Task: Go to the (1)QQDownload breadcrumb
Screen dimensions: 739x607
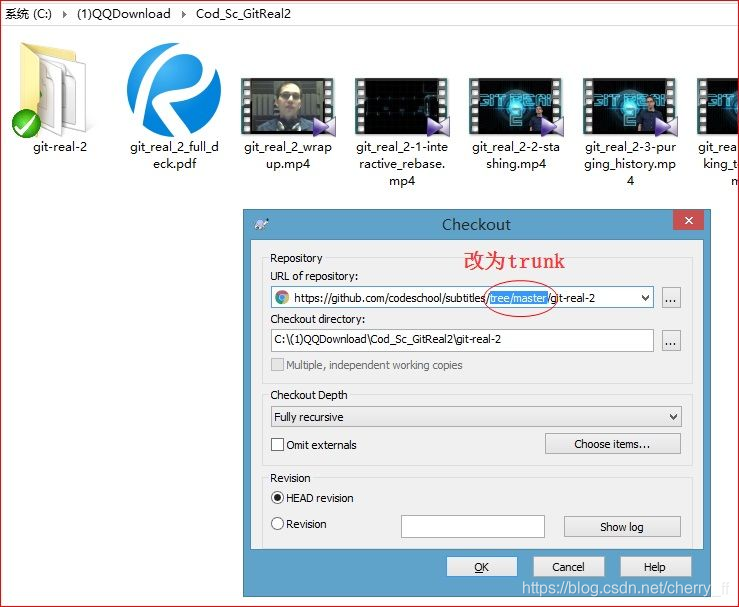Action: (x=123, y=14)
